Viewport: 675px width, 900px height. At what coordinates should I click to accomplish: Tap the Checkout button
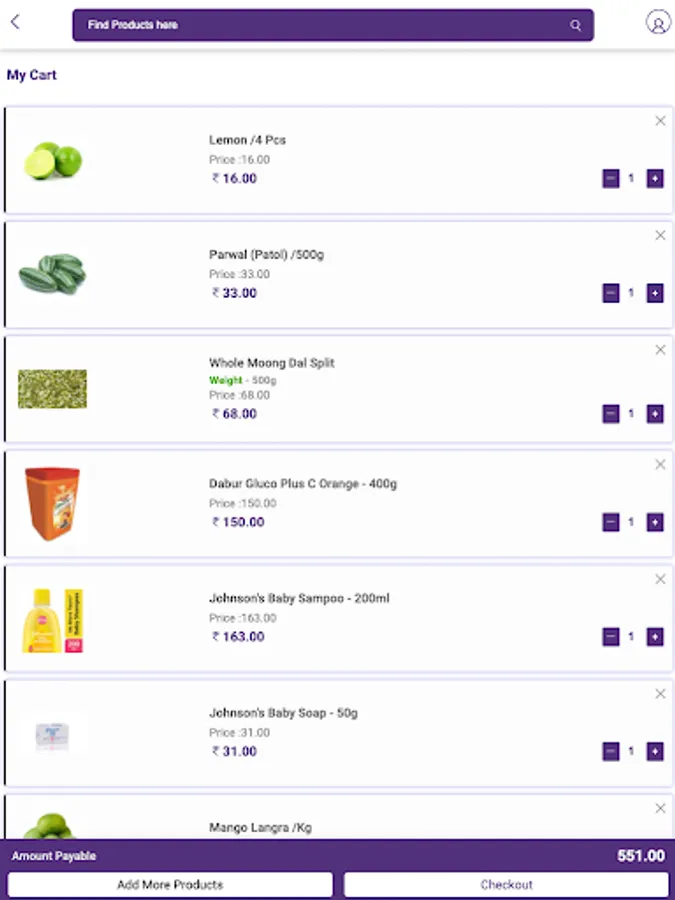coord(506,885)
